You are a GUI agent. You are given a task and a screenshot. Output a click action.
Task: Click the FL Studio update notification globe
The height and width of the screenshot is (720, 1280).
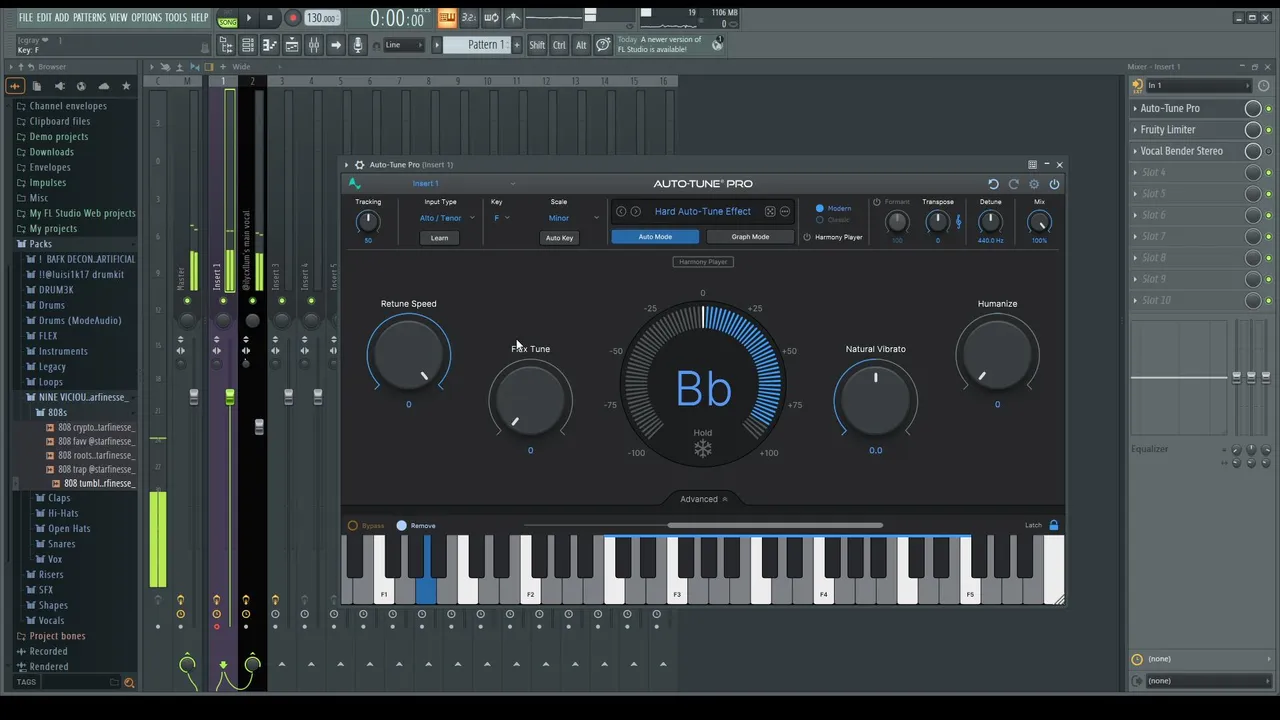tap(717, 45)
